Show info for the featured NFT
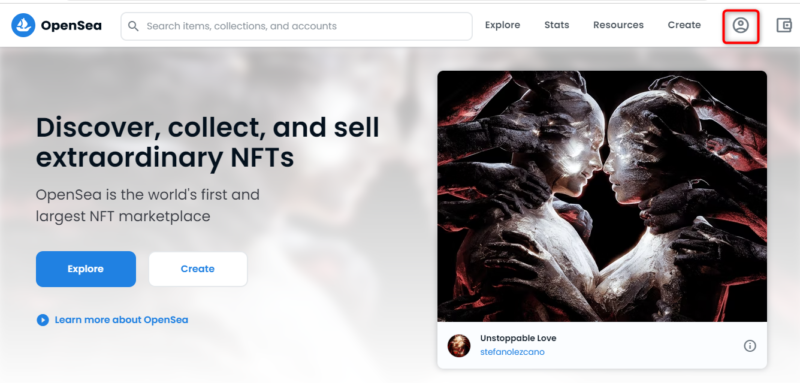Viewport: 800px width, 383px height. pyautogui.click(x=749, y=346)
